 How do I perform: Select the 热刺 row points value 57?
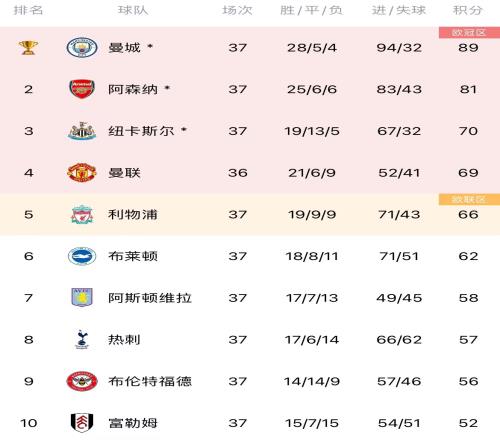click(468, 339)
